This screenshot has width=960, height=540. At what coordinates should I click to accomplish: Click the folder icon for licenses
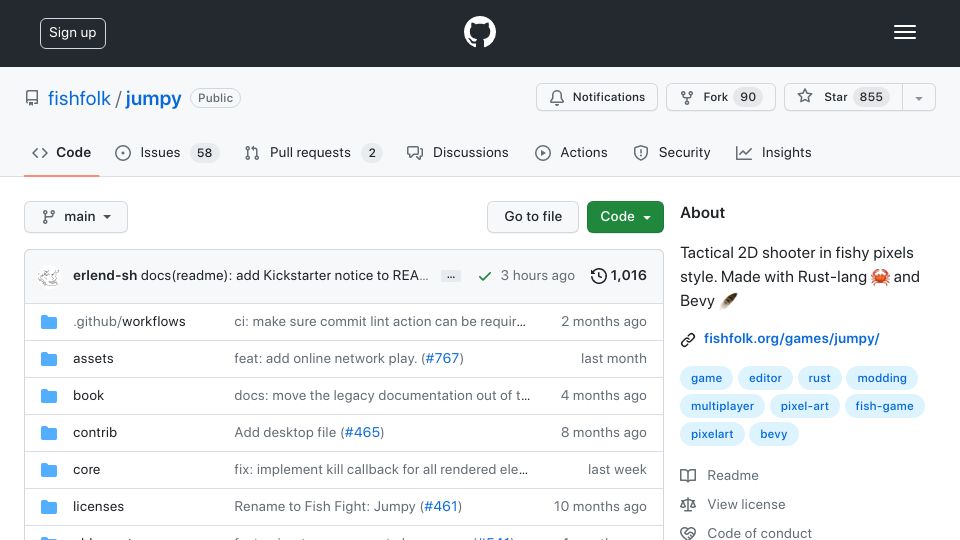[x=49, y=507]
